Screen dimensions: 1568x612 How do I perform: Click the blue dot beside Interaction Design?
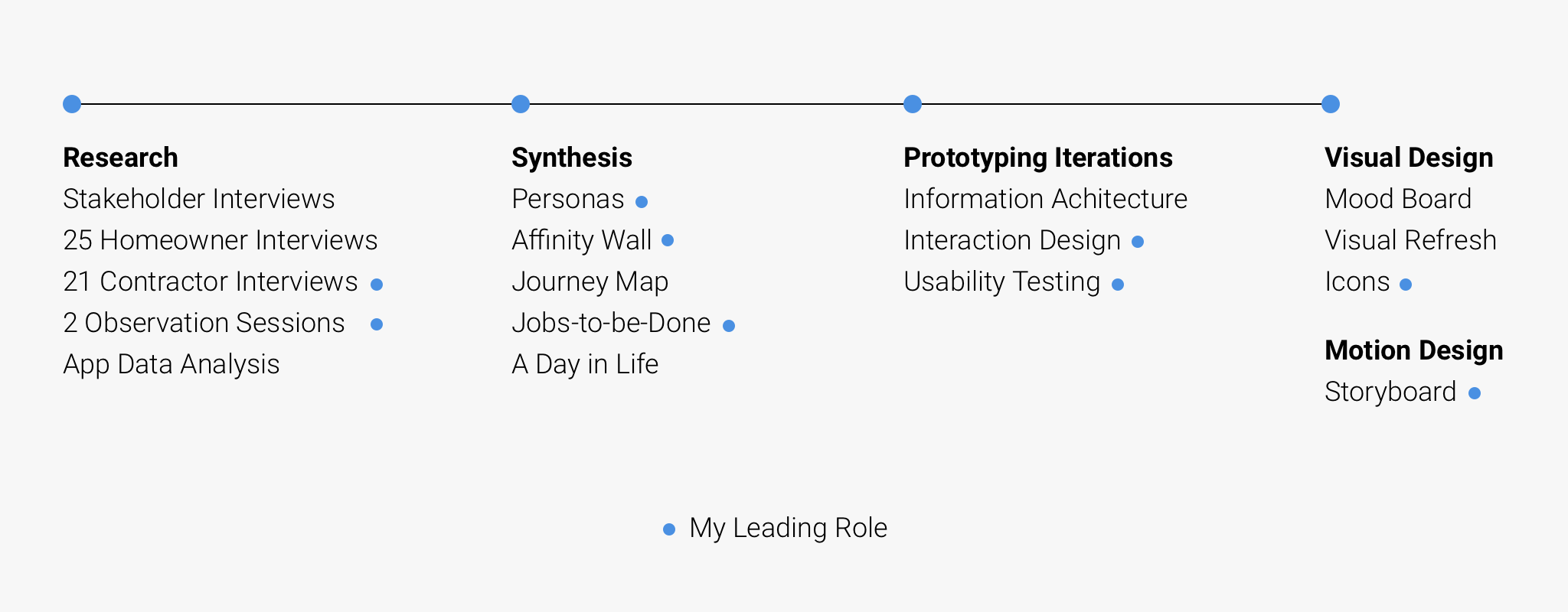1138,242
